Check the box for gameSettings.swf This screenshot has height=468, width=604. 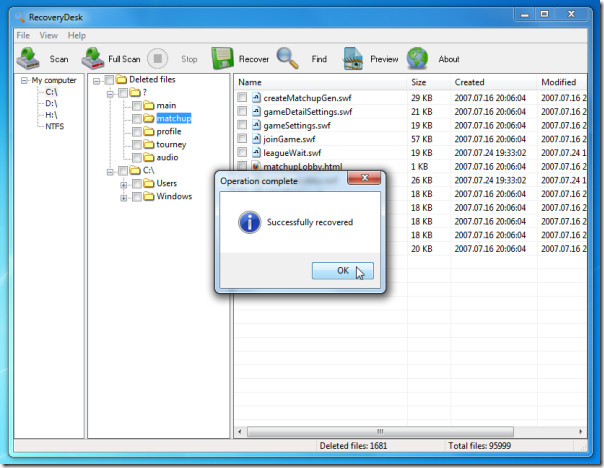click(x=242, y=125)
